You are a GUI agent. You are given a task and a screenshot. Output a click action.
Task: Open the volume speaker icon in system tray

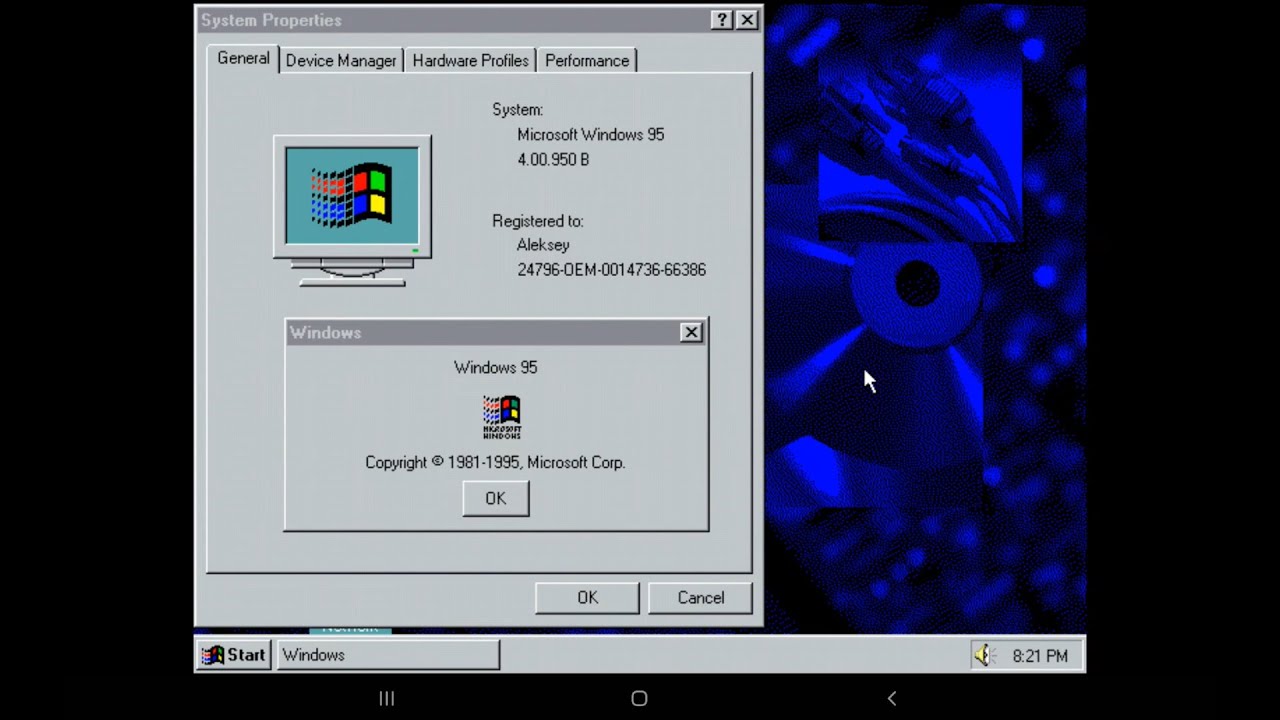[x=984, y=655]
